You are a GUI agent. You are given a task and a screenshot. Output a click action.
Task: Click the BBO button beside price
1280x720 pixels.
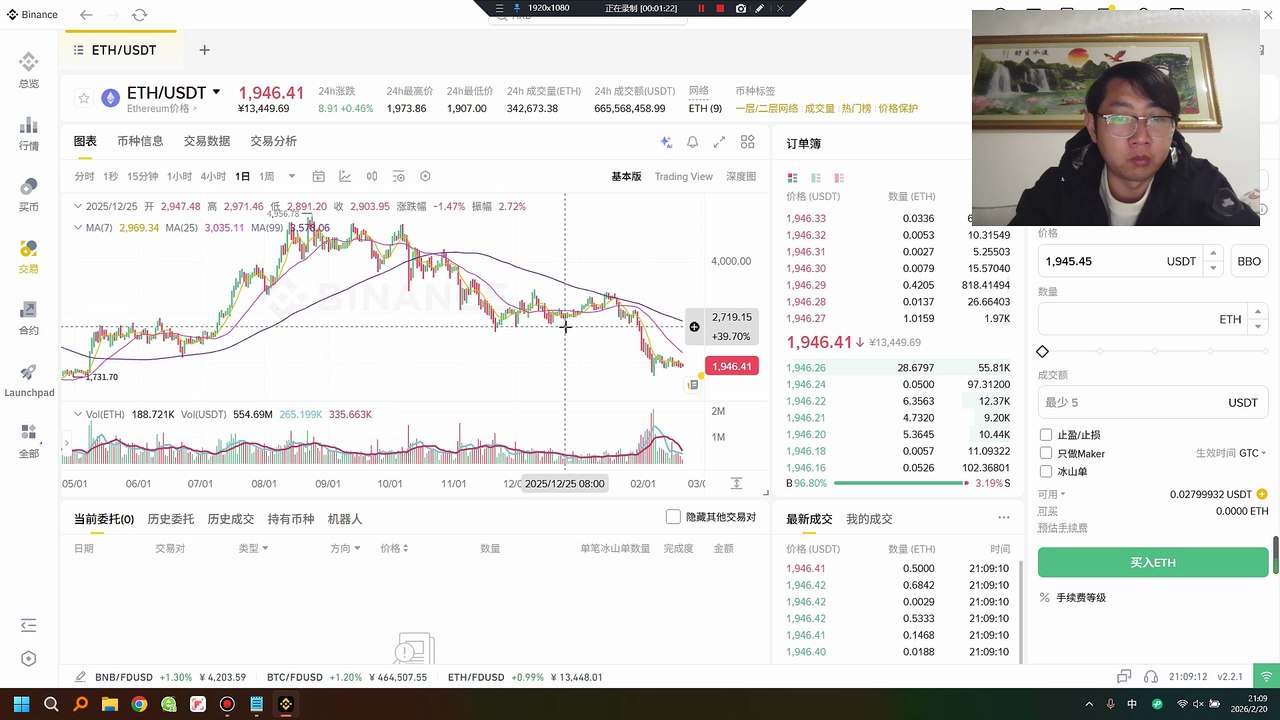[1249, 261]
